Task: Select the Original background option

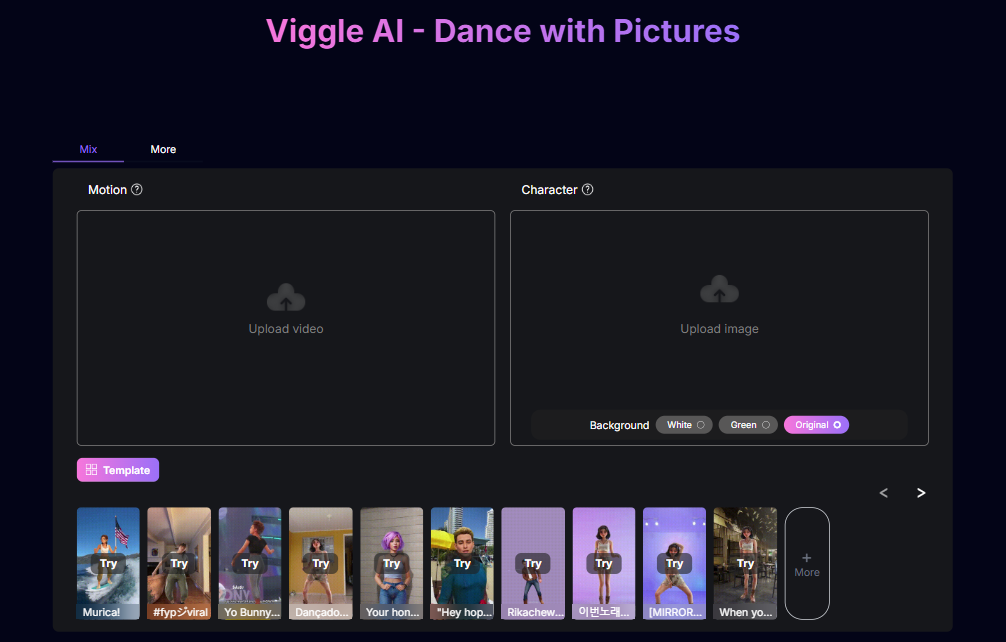Action: [816, 425]
